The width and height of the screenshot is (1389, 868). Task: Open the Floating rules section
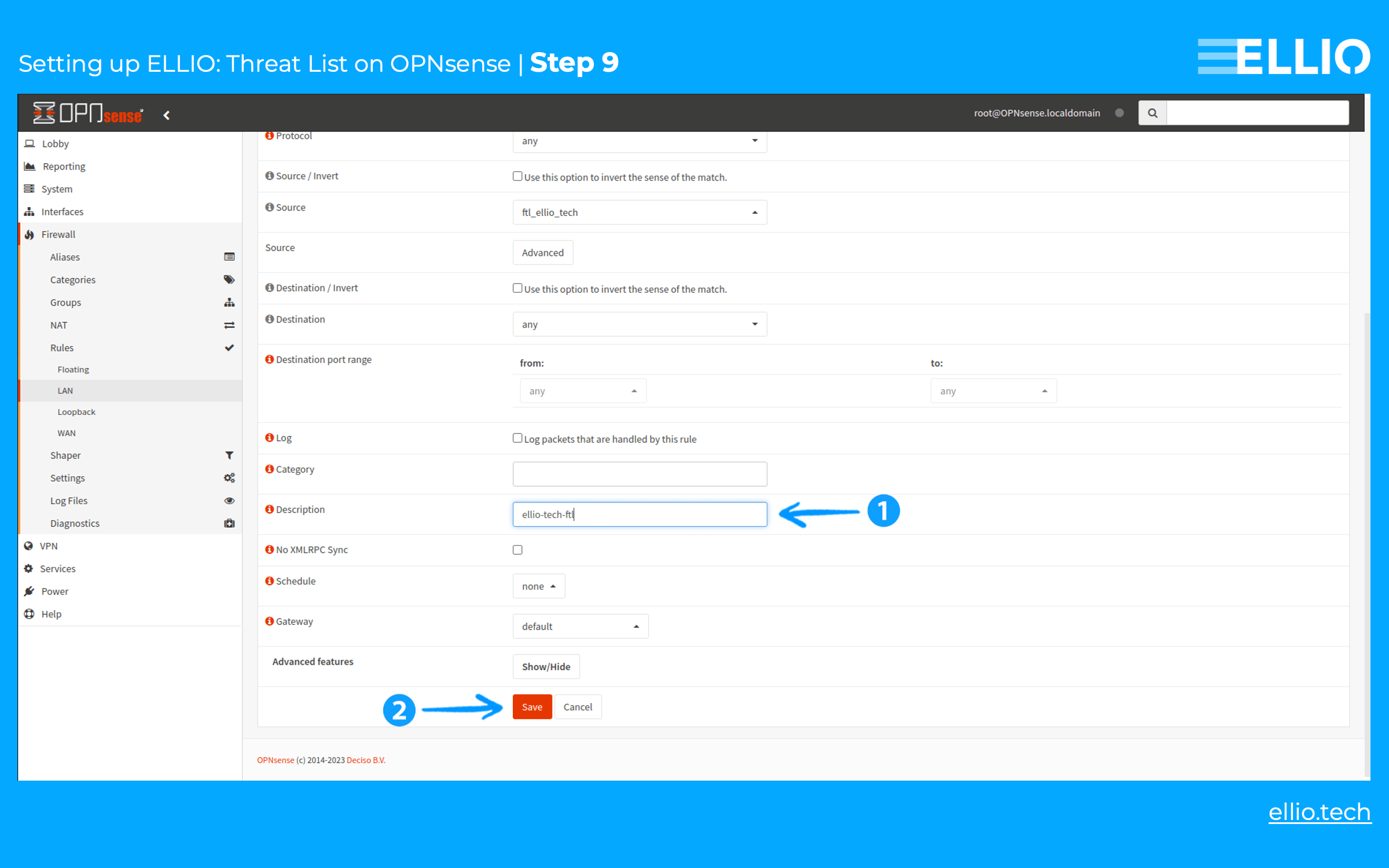point(73,369)
